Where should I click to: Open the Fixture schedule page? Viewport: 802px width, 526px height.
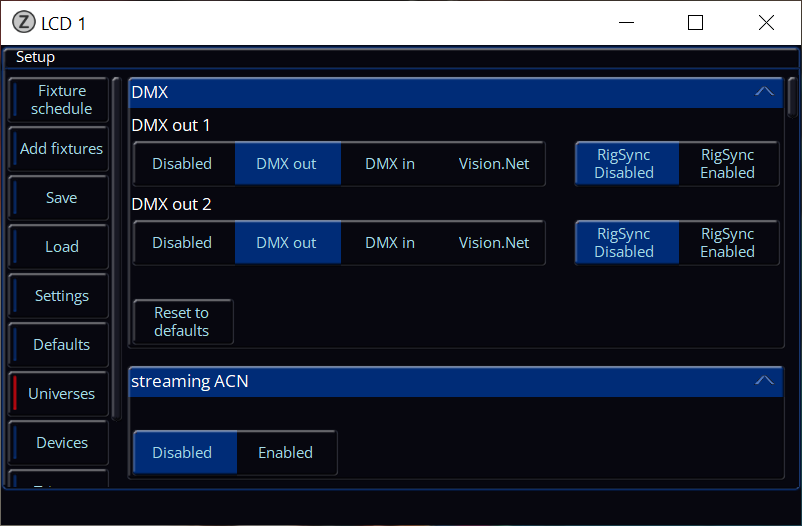pyautogui.click(x=61, y=100)
